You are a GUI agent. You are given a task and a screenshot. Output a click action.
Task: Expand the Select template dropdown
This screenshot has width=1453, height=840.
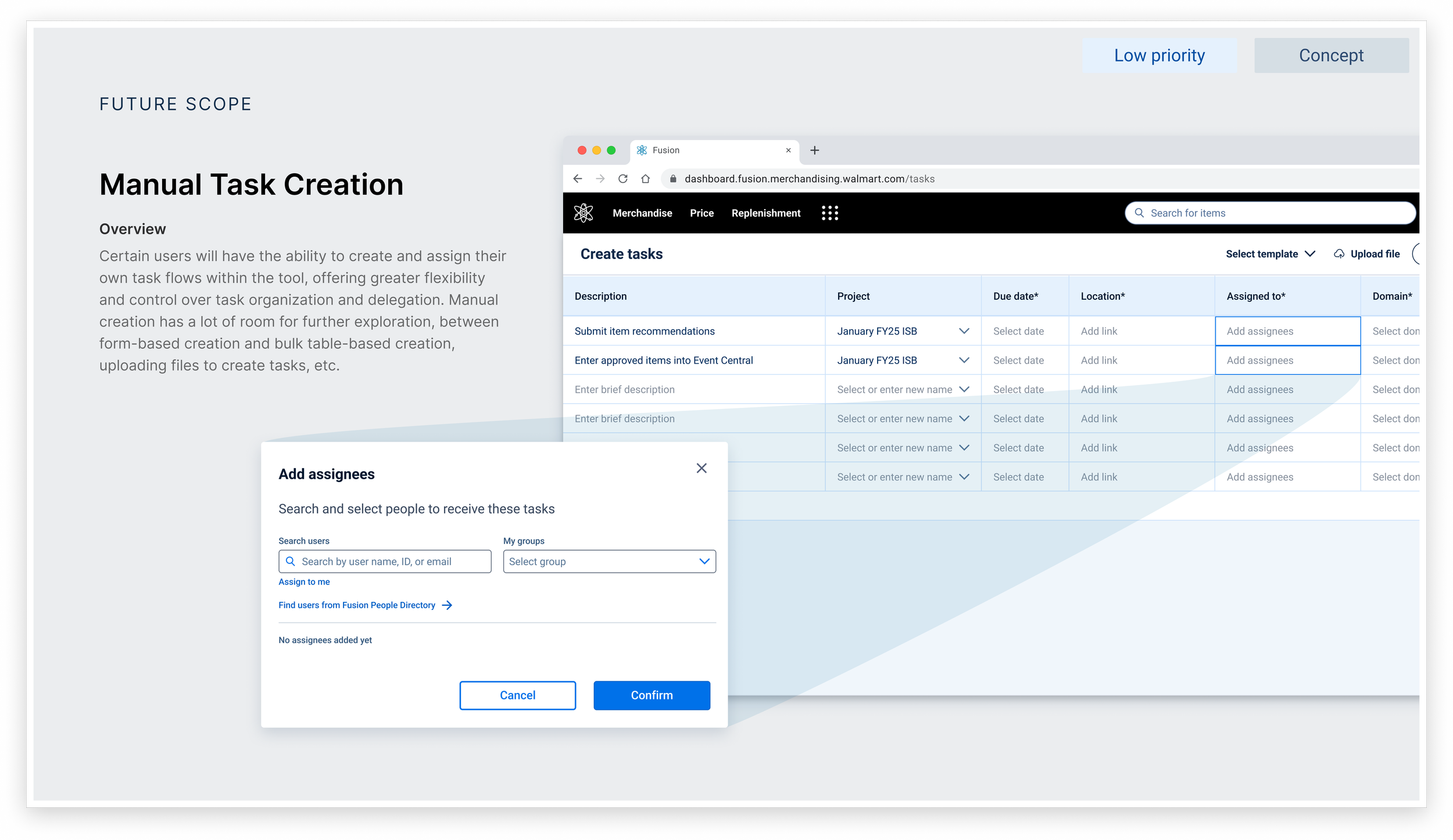[x=1270, y=254]
